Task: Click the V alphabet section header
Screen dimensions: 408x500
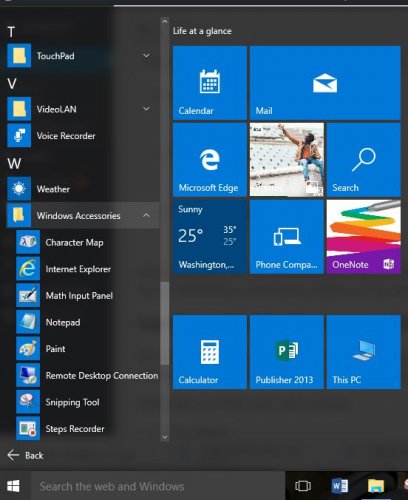Action: pyautogui.click(x=12, y=84)
